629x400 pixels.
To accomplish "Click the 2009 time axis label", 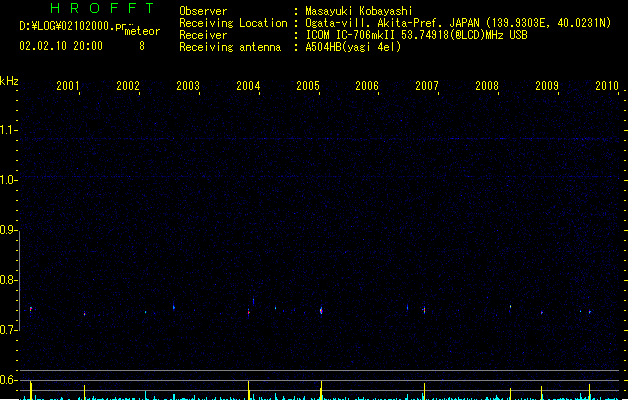I will [547, 85].
